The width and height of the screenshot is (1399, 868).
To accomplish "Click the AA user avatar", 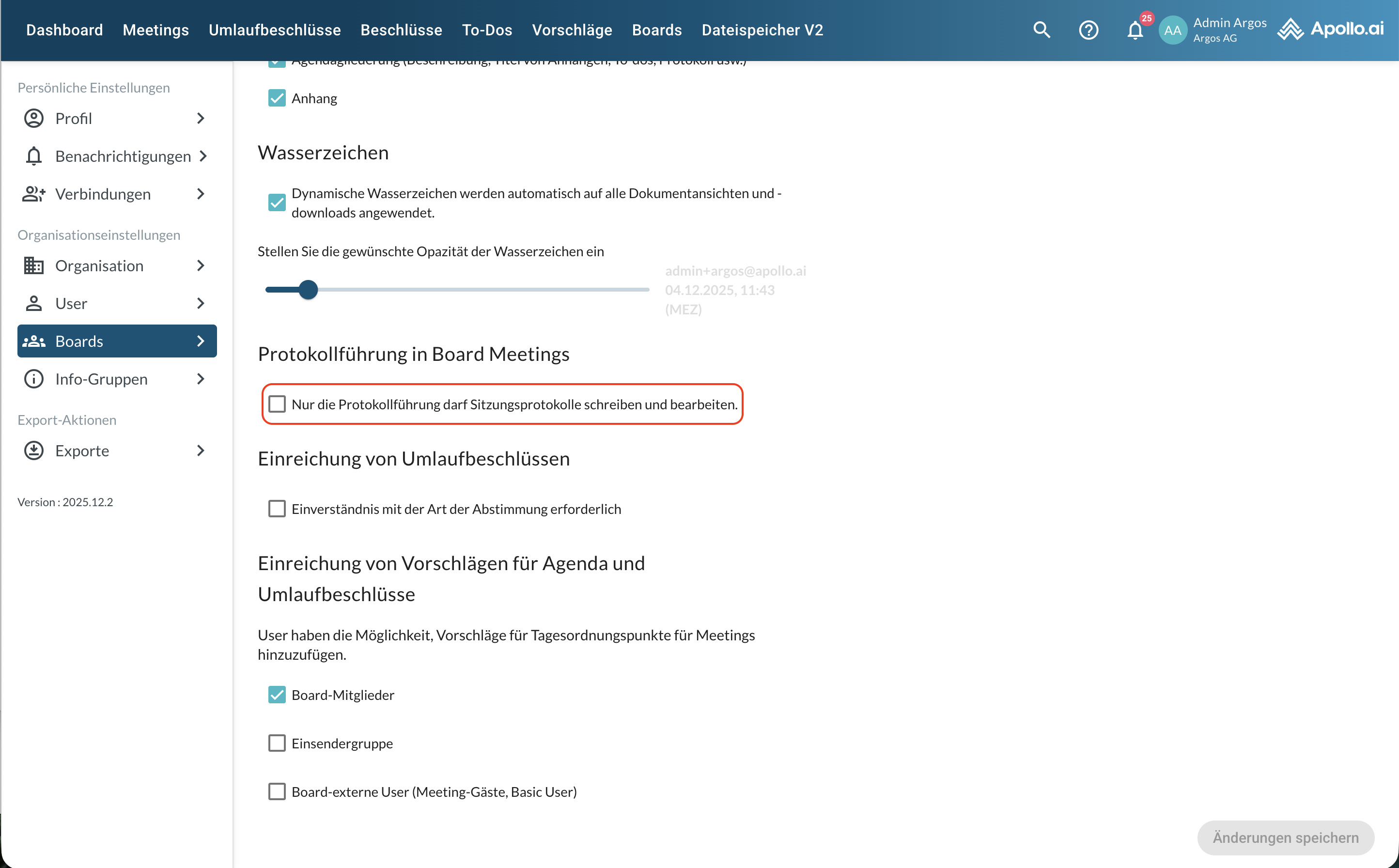I will (1172, 30).
